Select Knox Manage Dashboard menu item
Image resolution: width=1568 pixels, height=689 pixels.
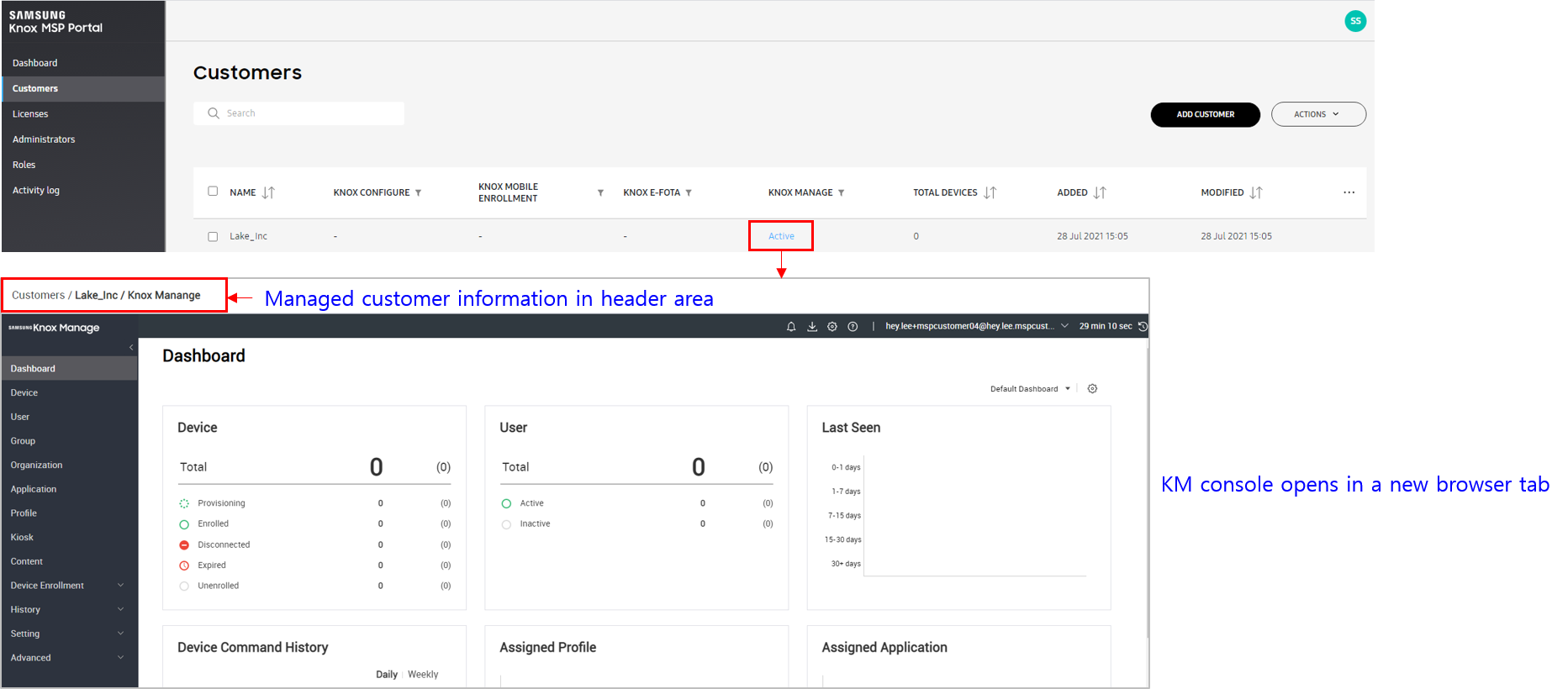click(x=69, y=369)
